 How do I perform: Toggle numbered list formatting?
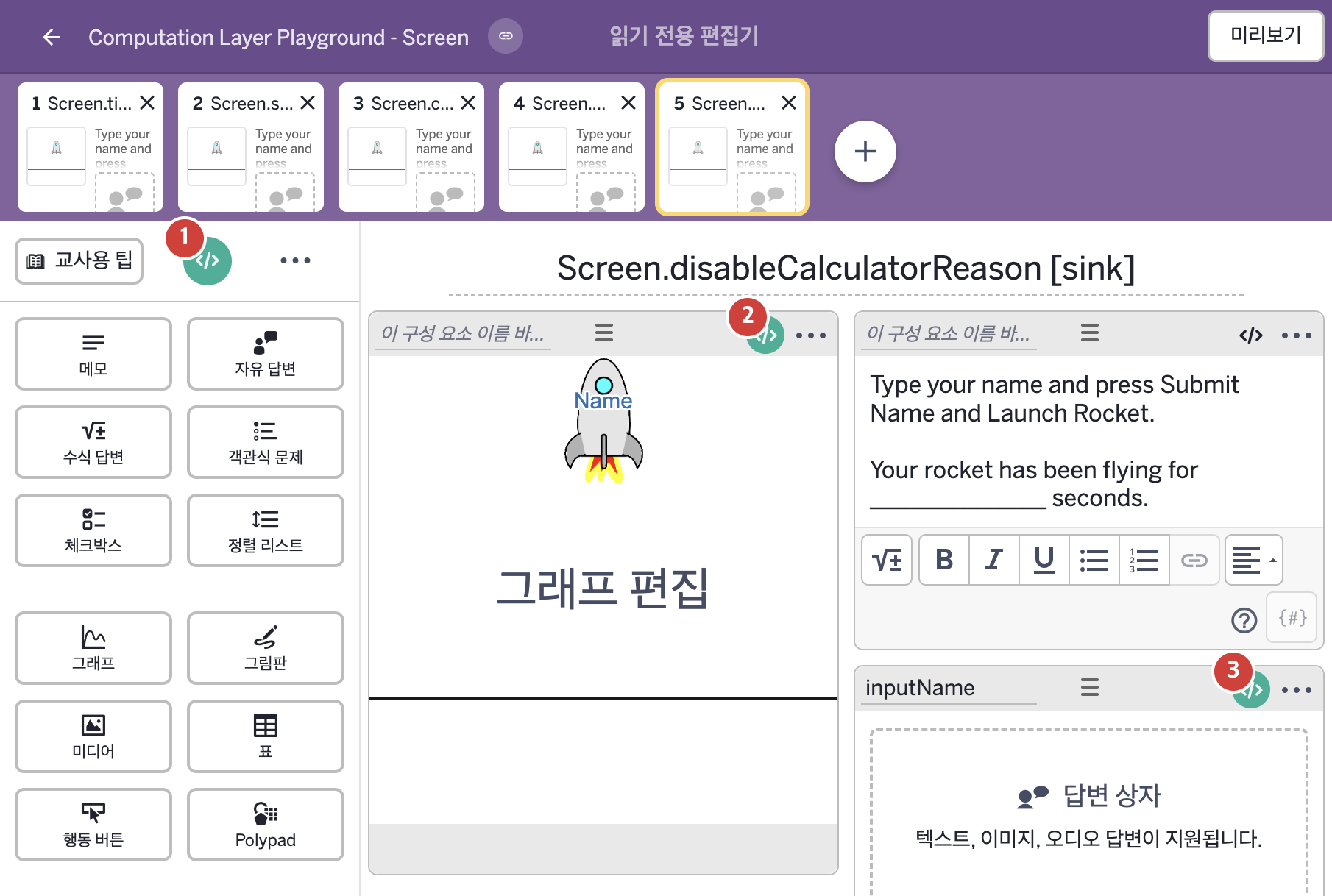pyautogui.click(x=1144, y=560)
